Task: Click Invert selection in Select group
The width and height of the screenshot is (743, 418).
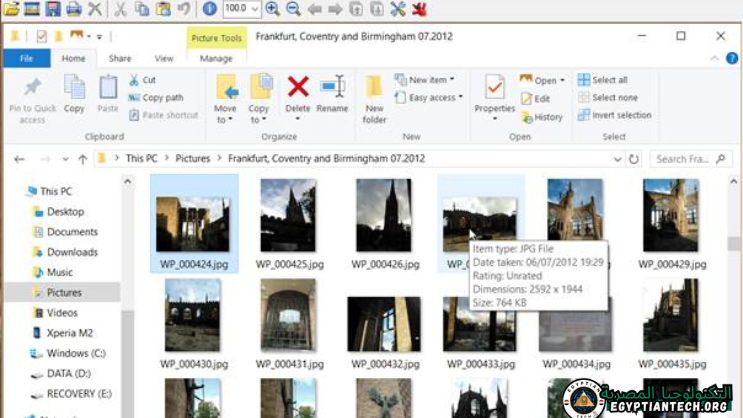Action: coord(613,115)
